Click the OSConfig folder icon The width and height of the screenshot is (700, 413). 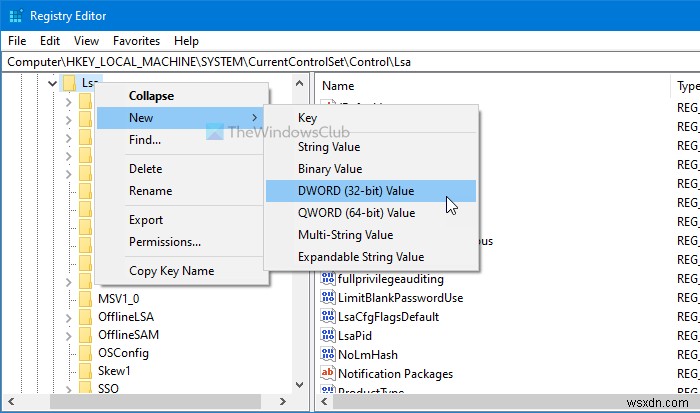[86, 352]
